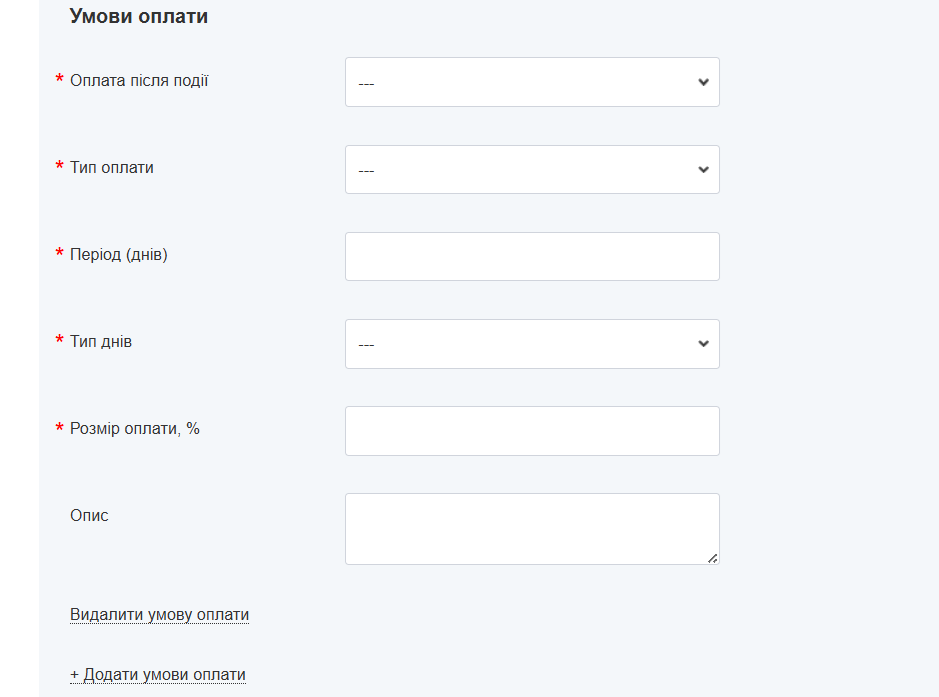This screenshot has width=939, height=697.
Task: Click chevron arrow in 'Тип оплати' select
Action: [703, 170]
